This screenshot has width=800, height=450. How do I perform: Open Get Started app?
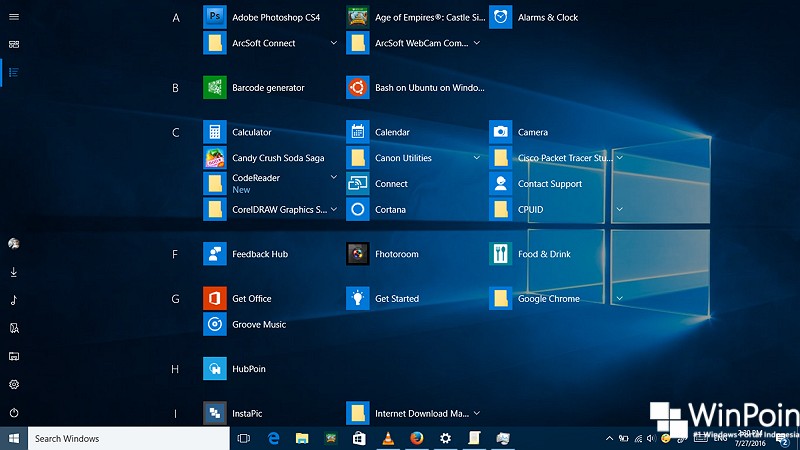click(384, 298)
